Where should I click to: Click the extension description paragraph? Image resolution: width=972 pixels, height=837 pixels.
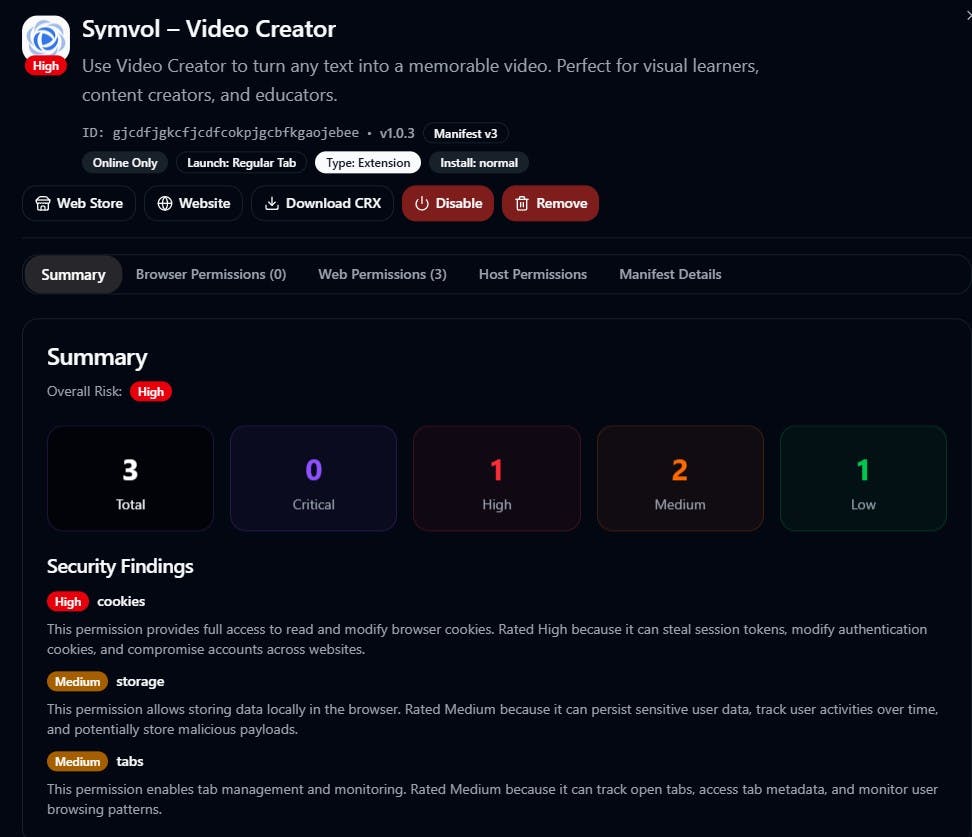click(x=420, y=80)
